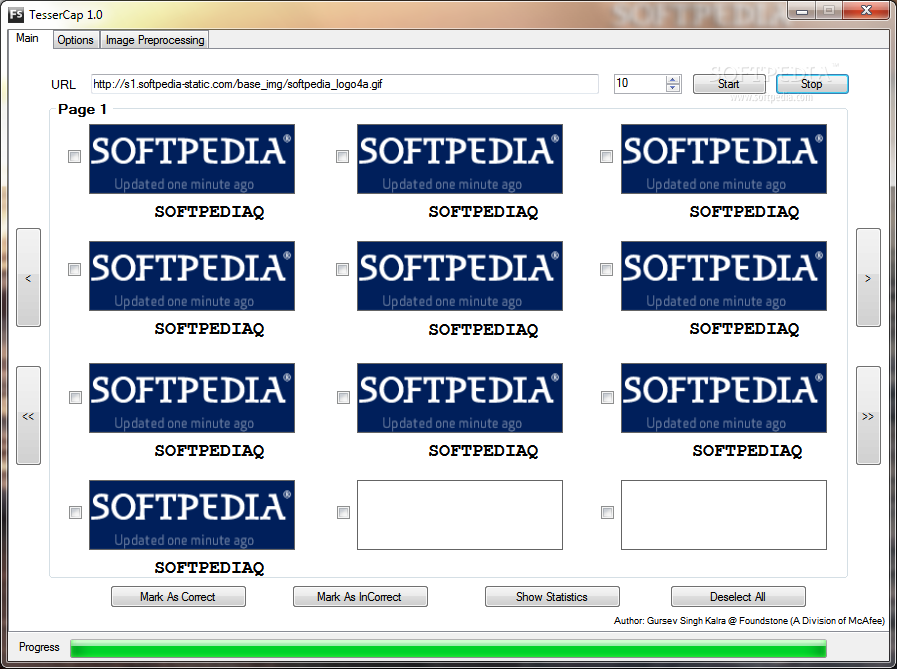The image size is (897, 669).
Task: Click the Stop button
Action: coord(812,84)
